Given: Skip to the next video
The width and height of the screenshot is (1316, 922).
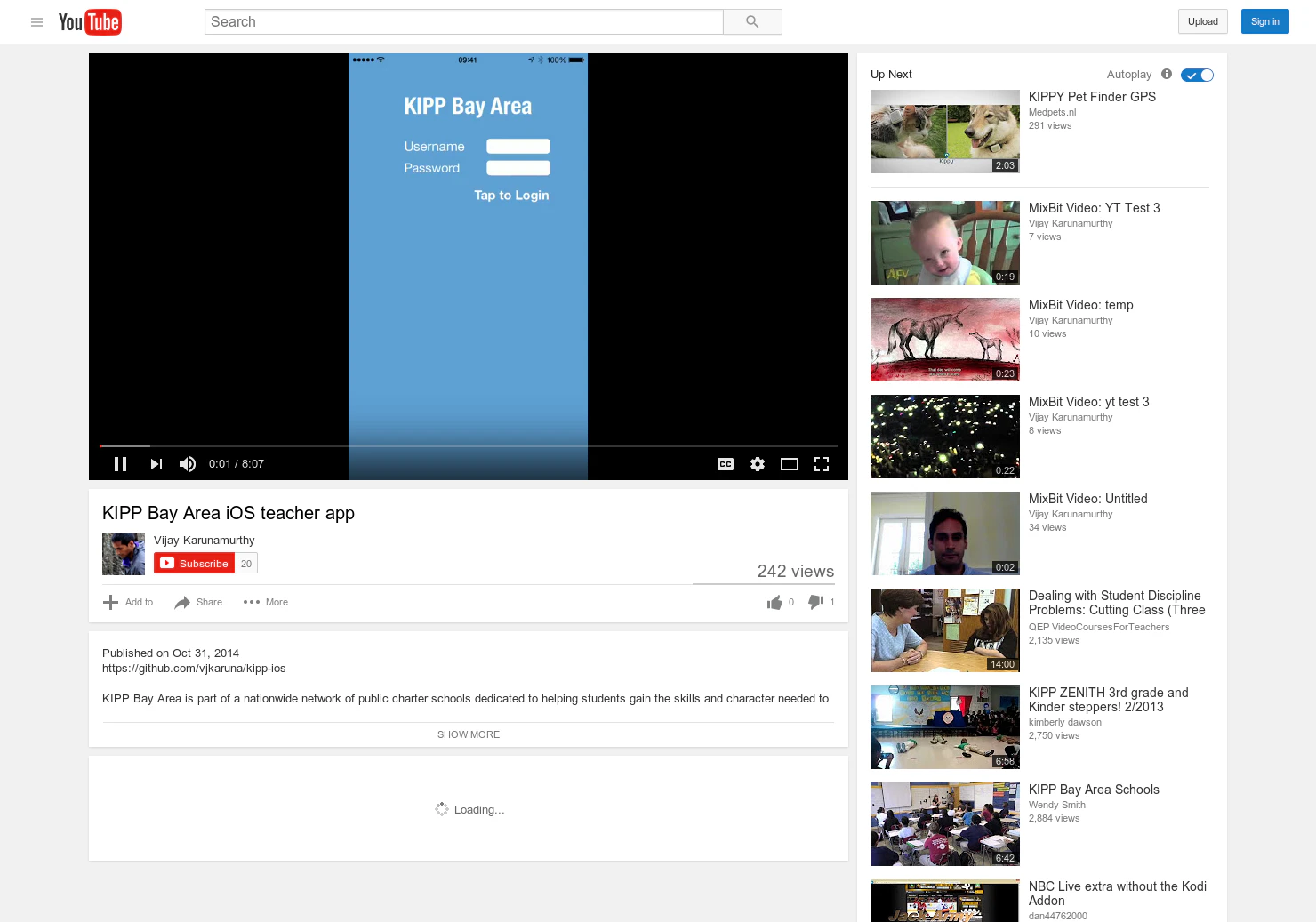Looking at the screenshot, I should pyautogui.click(x=156, y=464).
